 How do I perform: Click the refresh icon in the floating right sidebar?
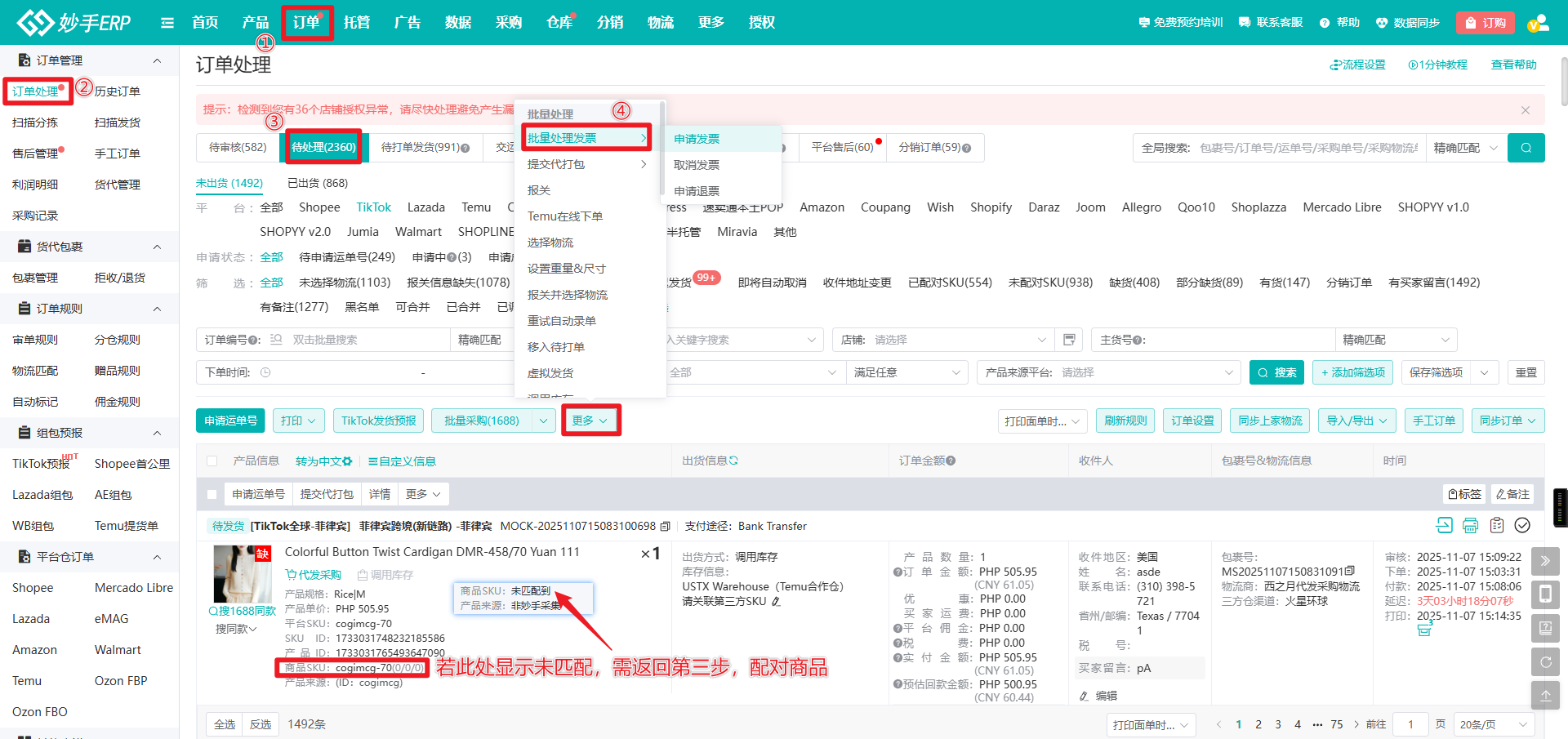1545,662
